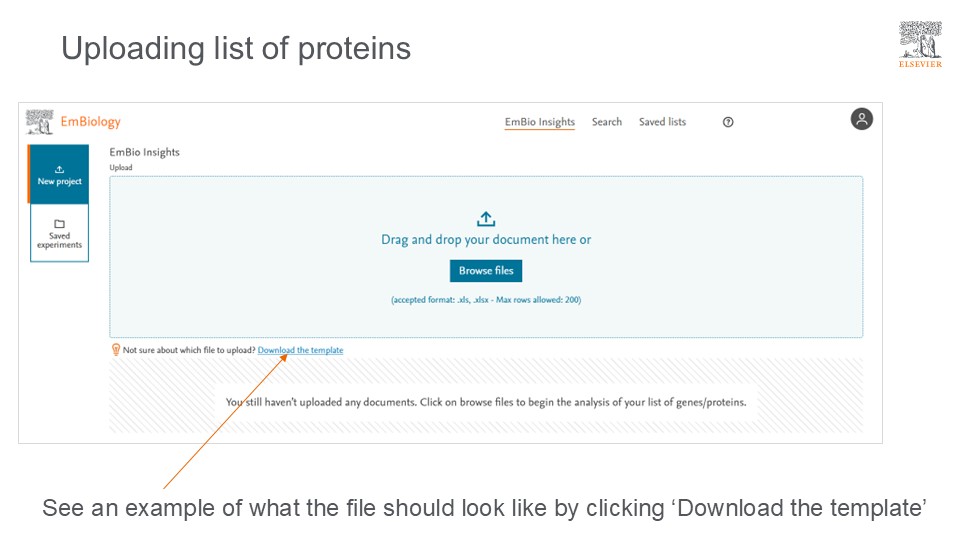Viewport: 960px width, 540px height.
Task: Click the accepted format note
Action: (x=486, y=300)
